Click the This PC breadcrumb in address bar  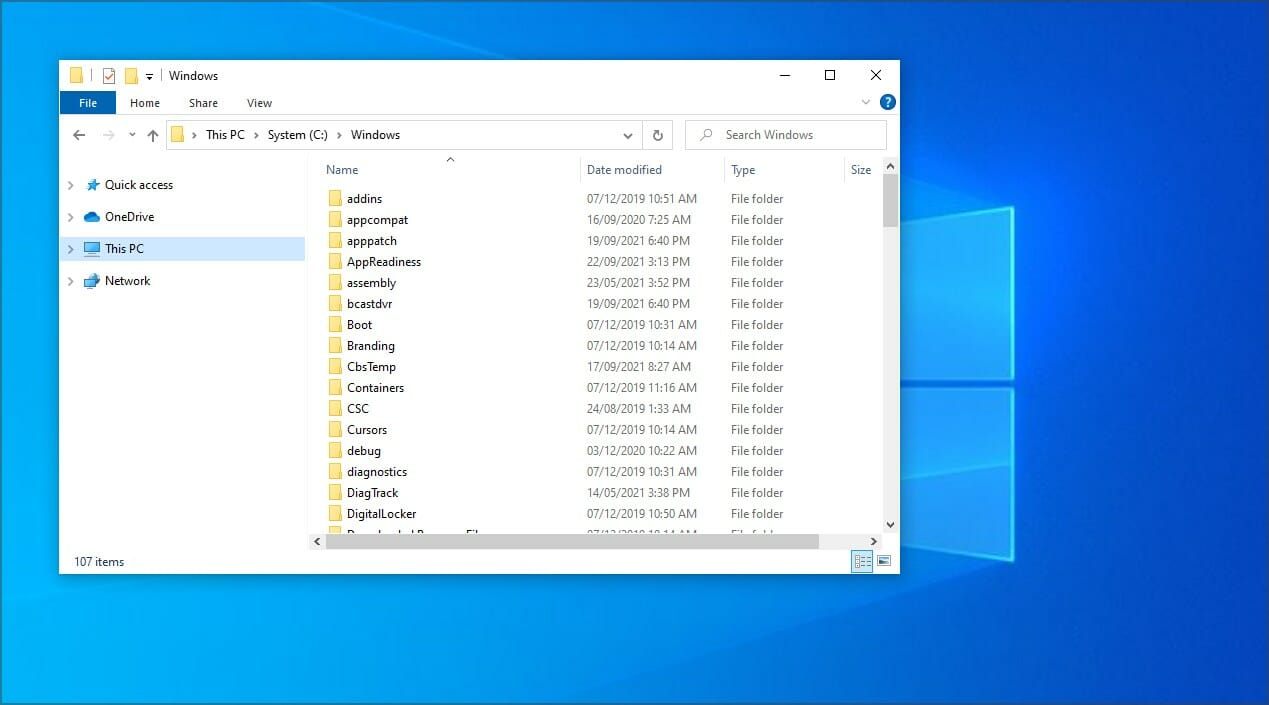[225, 135]
